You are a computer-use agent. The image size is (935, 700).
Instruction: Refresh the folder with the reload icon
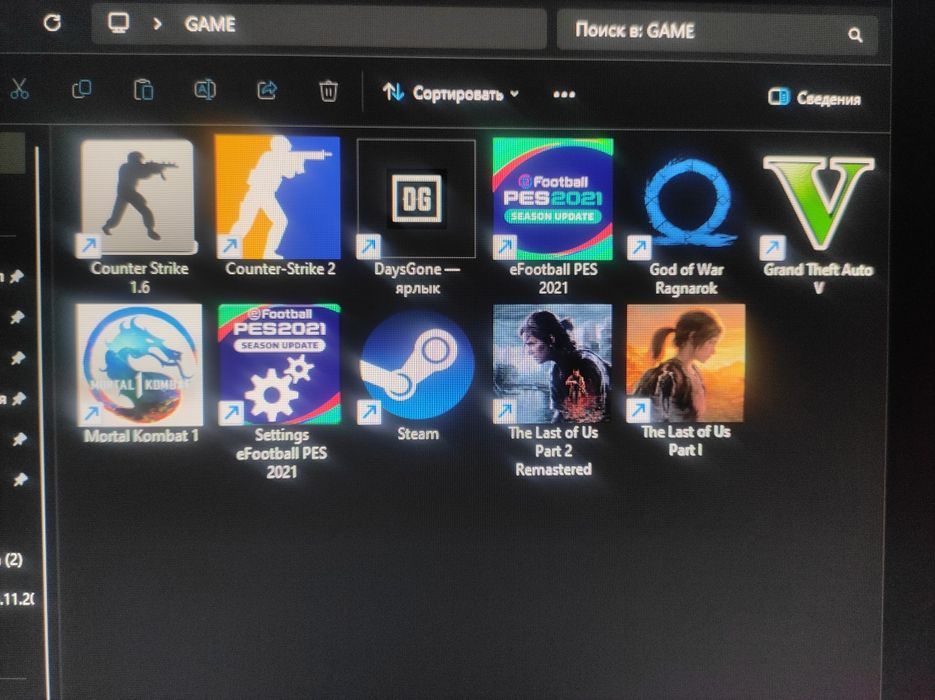coord(52,23)
